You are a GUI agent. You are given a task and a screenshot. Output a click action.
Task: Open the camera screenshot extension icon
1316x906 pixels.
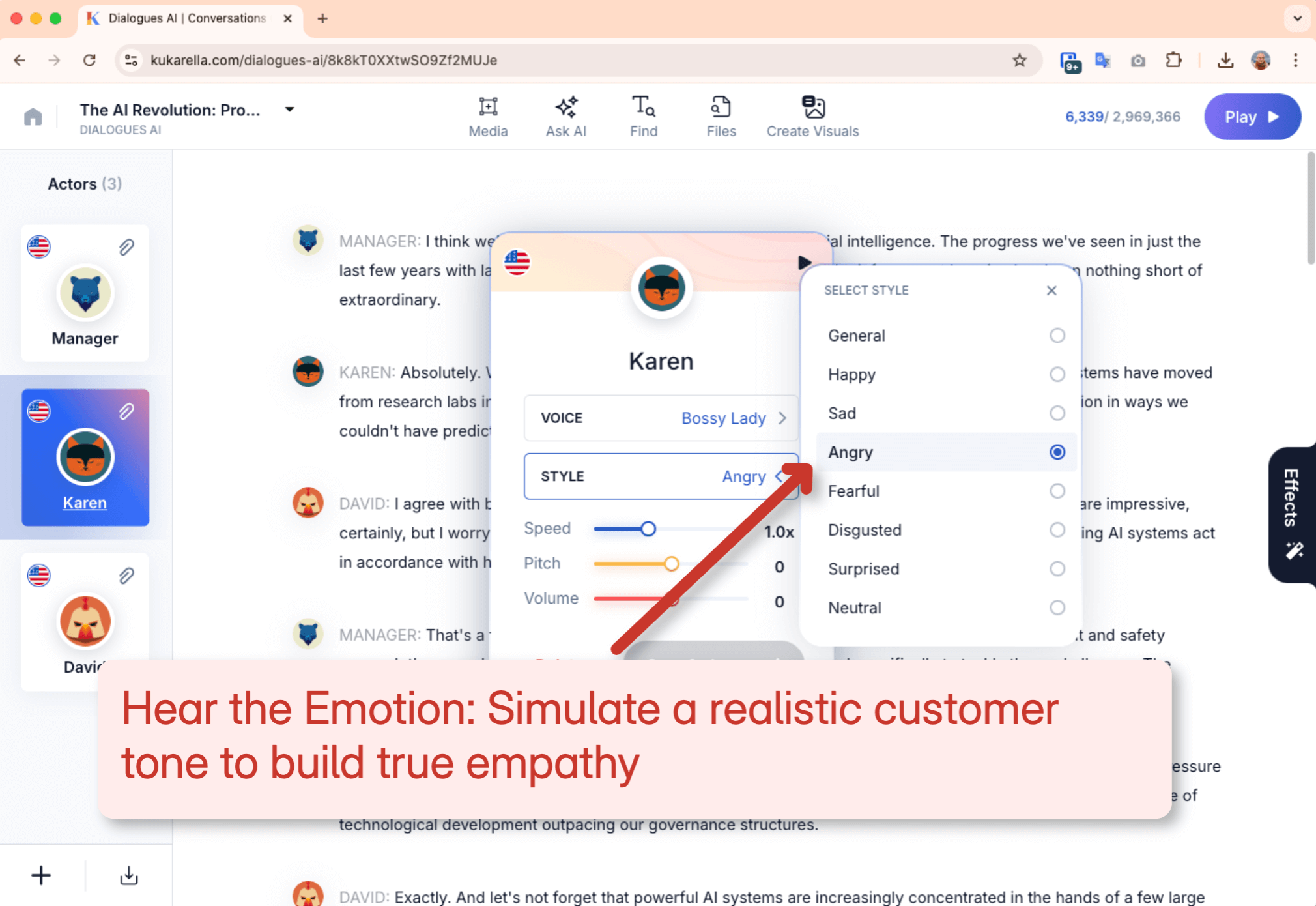tap(1138, 61)
